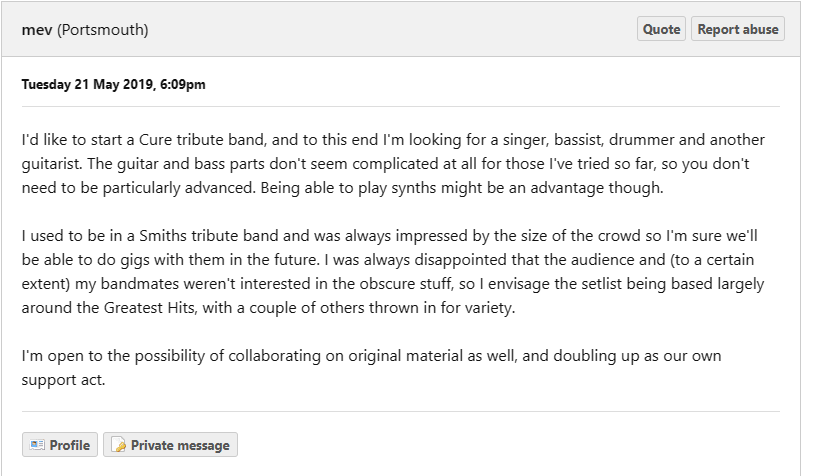
Task: Click the Portsmouth location text
Action: pyautogui.click(x=103, y=30)
